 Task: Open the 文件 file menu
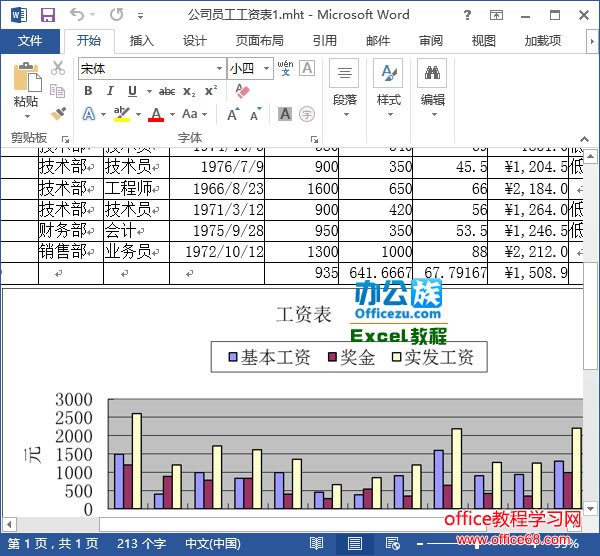click(30, 41)
